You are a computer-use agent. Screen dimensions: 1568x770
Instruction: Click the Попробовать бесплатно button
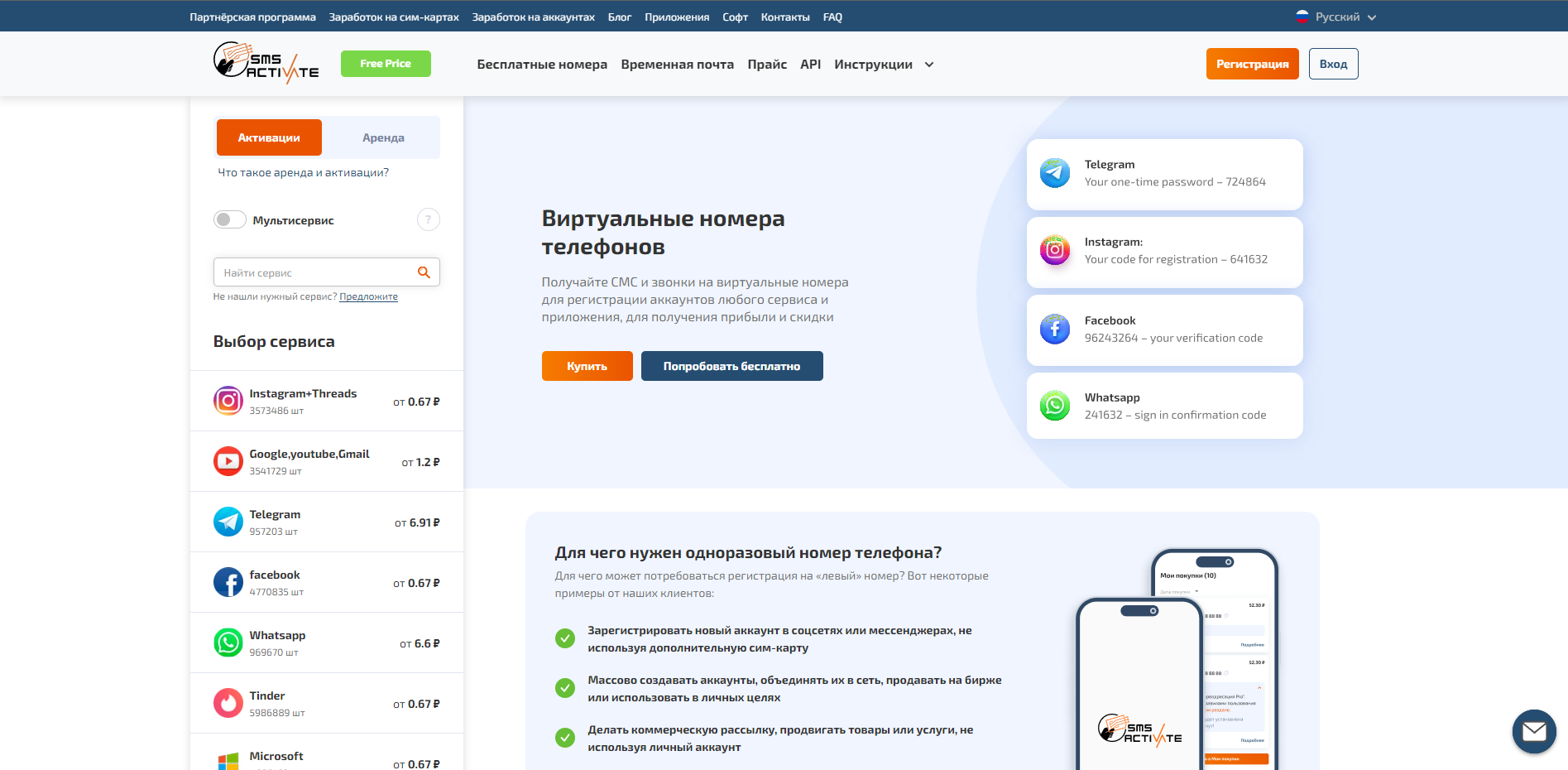[x=732, y=366]
